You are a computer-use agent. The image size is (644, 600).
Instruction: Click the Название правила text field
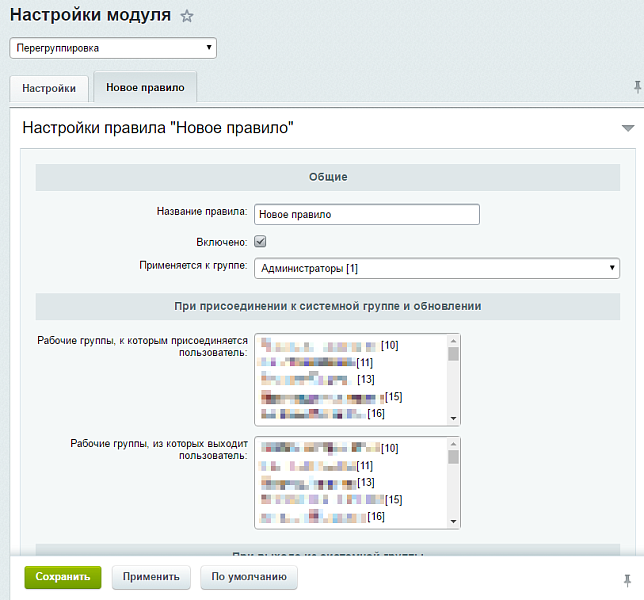click(367, 215)
